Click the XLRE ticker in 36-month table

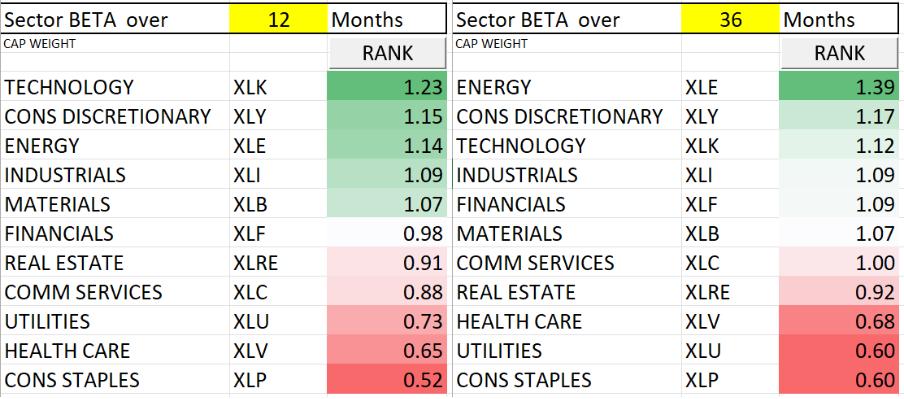(x=707, y=292)
